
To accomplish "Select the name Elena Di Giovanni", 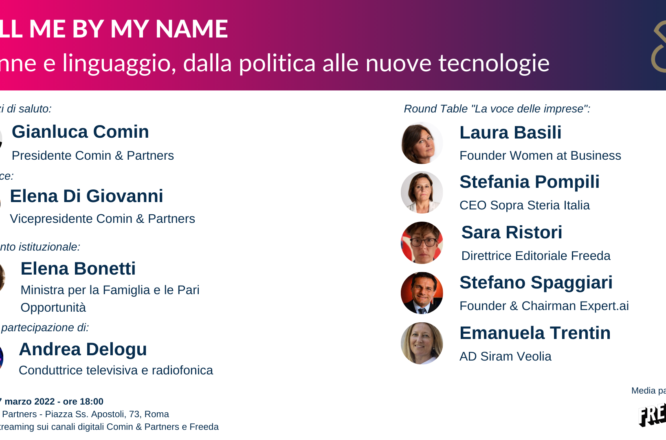I will coord(86,196).
